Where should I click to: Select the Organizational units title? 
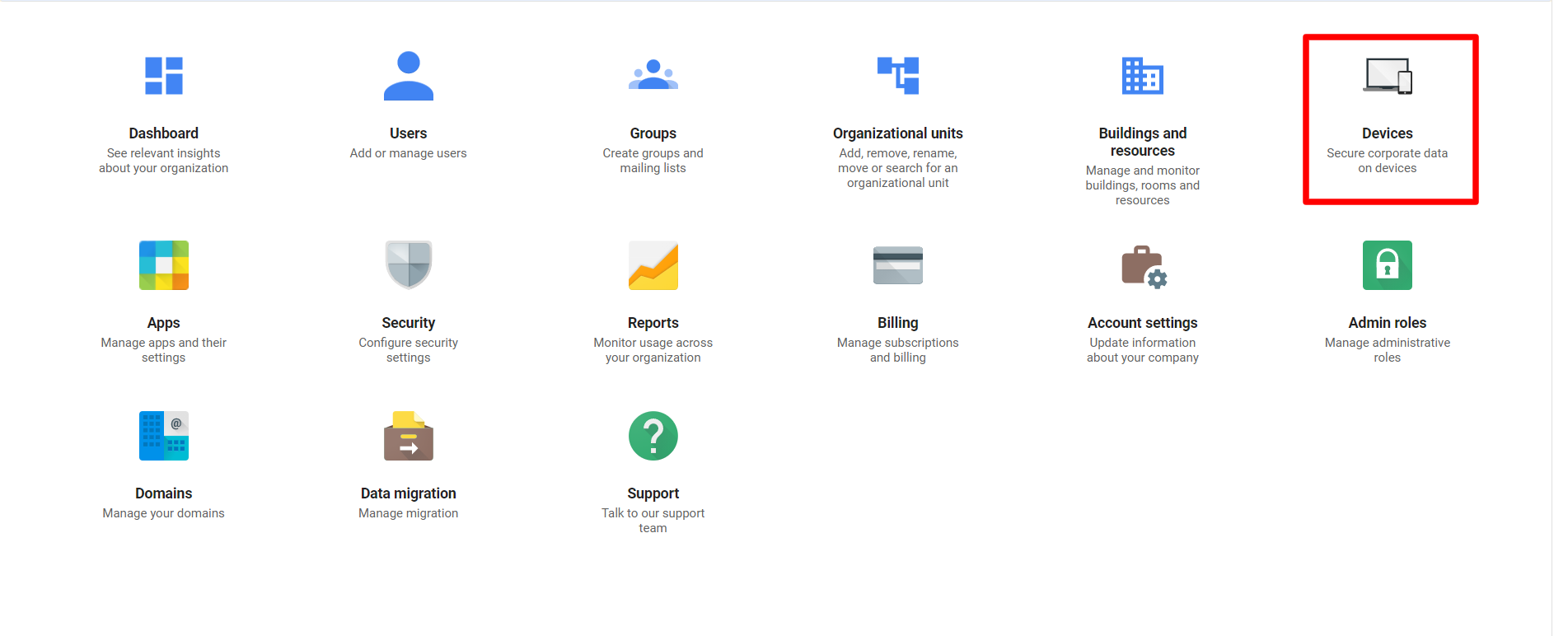click(898, 133)
